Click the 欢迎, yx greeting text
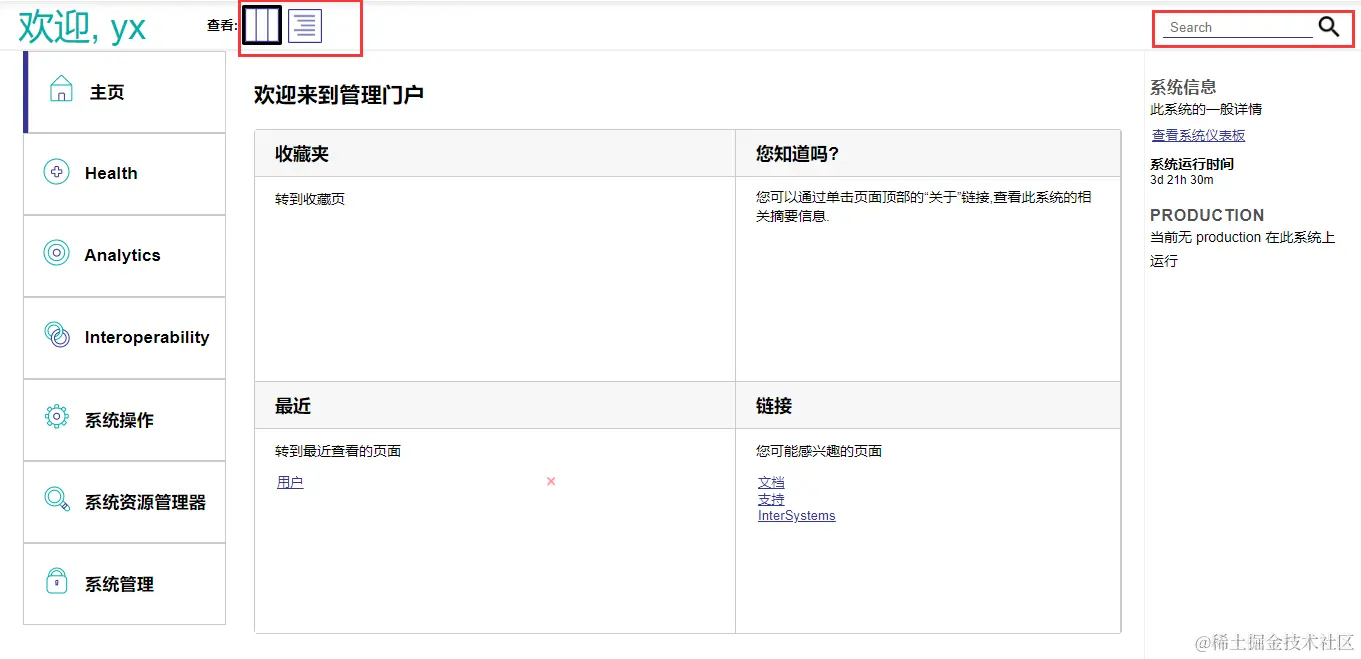1361x659 pixels. point(82,27)
